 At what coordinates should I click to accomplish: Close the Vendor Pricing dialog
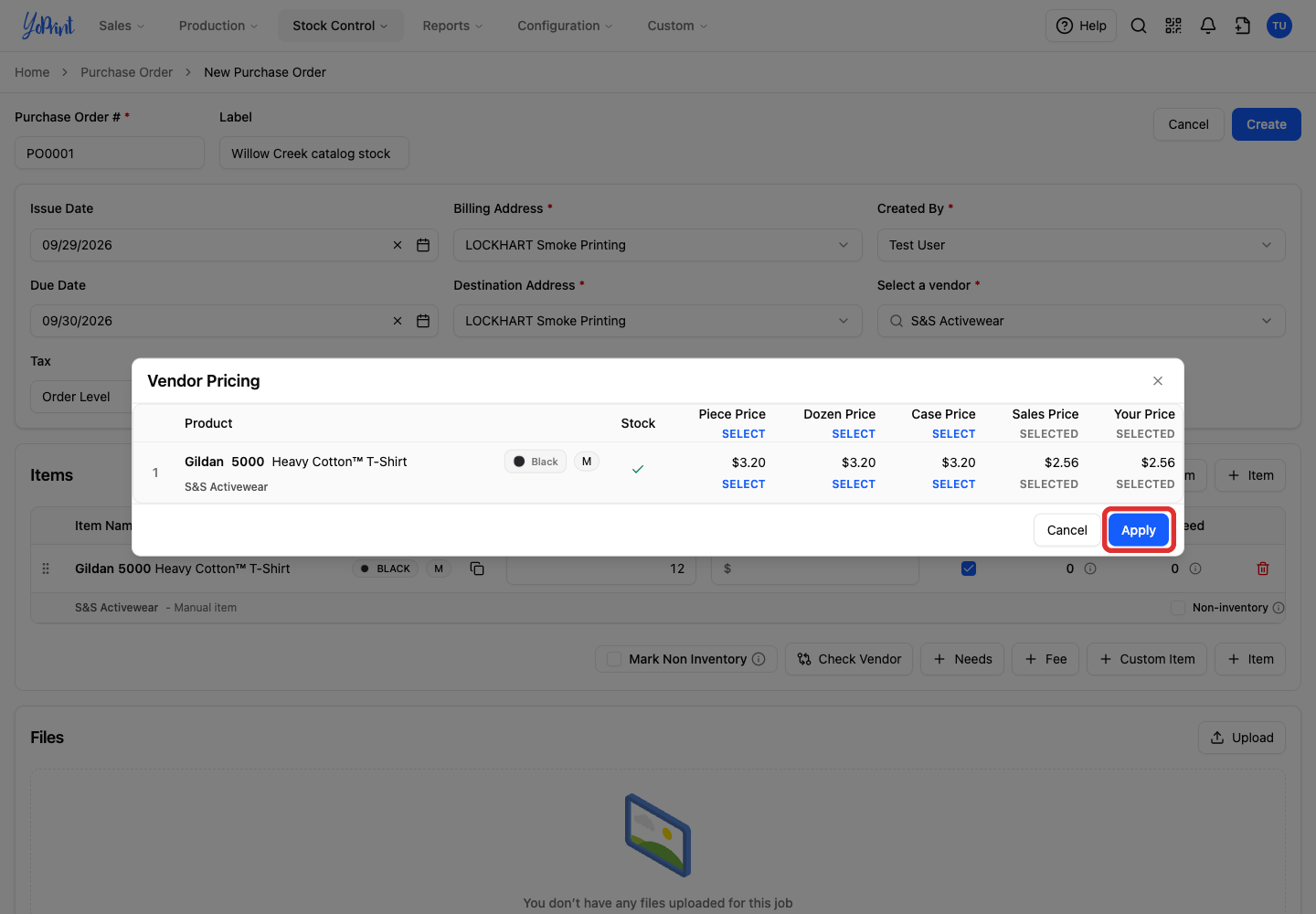pos(1158,381)
